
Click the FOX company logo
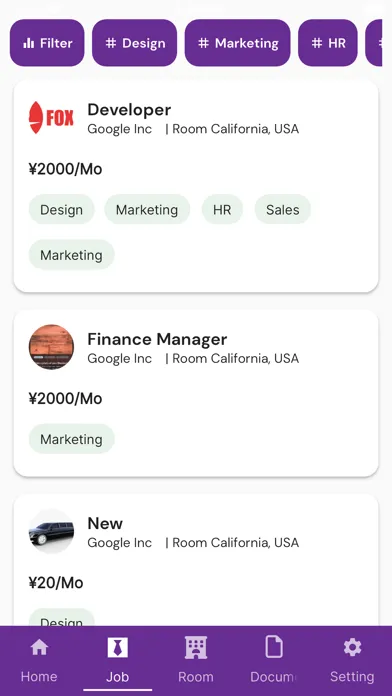(51, 118)
